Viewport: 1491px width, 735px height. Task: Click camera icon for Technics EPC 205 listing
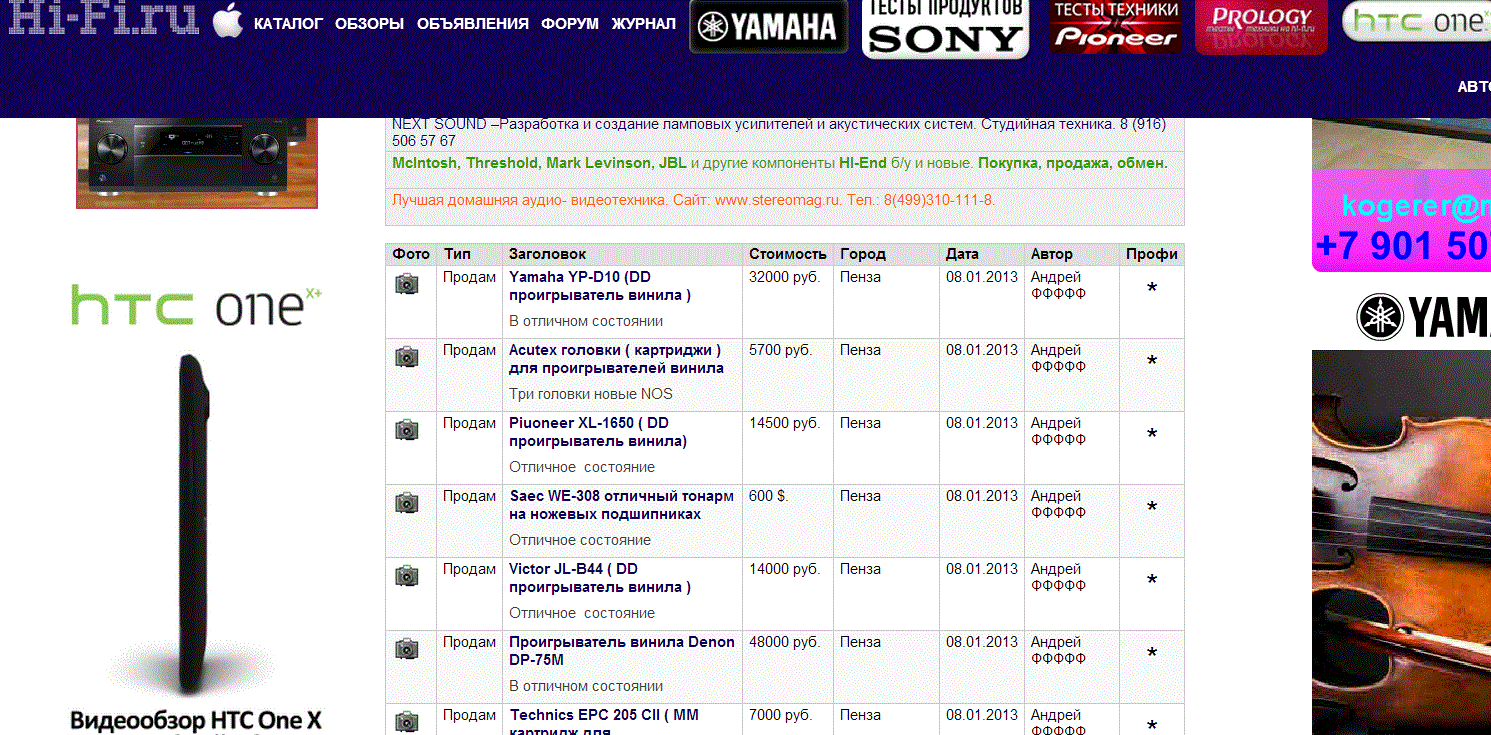click(406, 721)
